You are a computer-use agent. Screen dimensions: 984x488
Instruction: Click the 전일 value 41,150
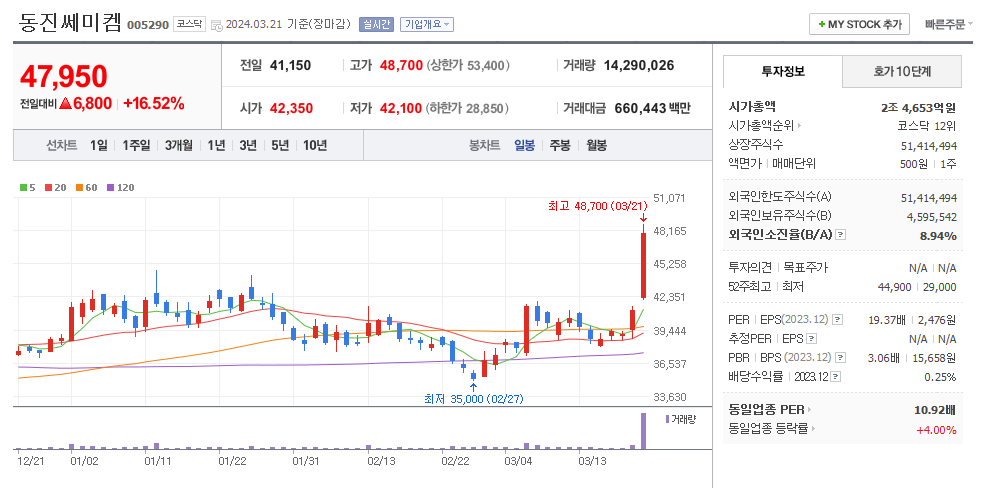[291, 65]
